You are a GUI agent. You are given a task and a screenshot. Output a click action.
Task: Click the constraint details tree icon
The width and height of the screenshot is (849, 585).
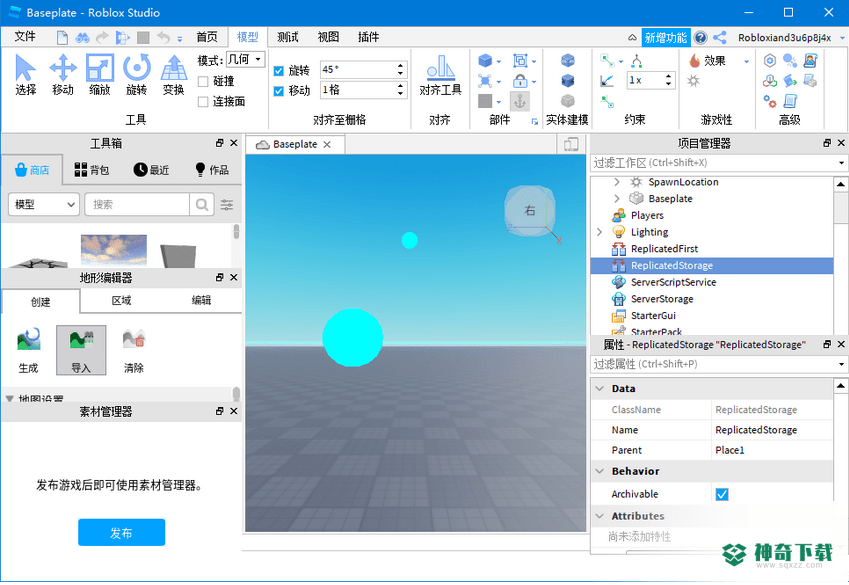tap(637, 61)
